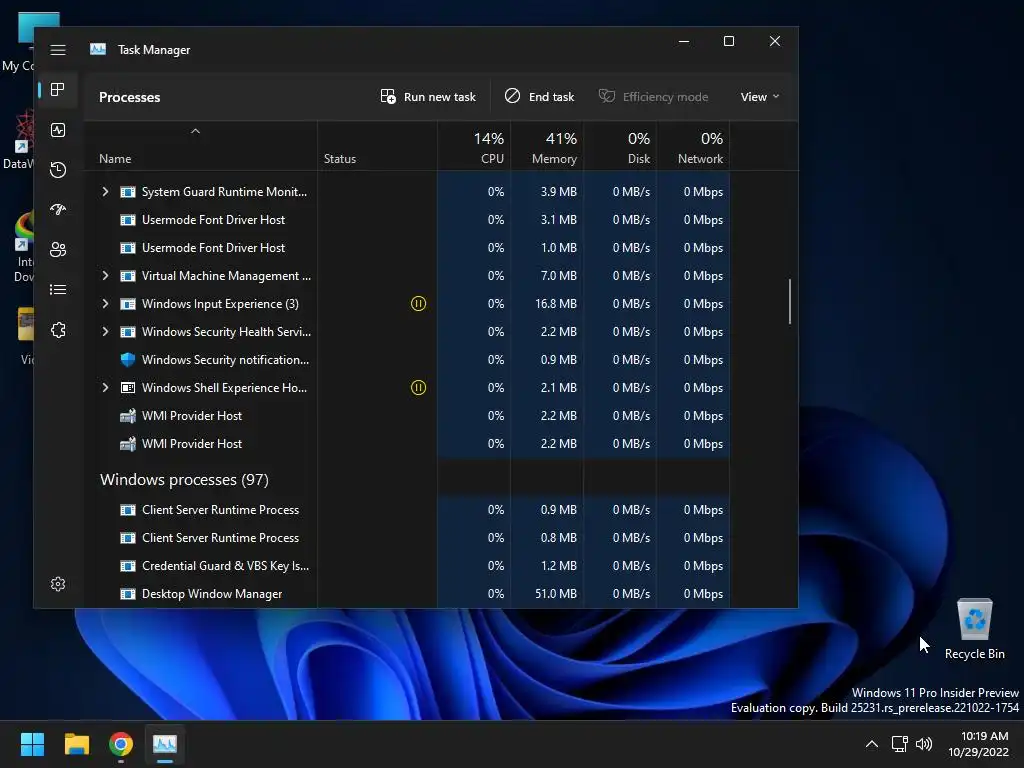
Task: Click the volume speaker icon in tray
Action: click(x=924, y=744)
